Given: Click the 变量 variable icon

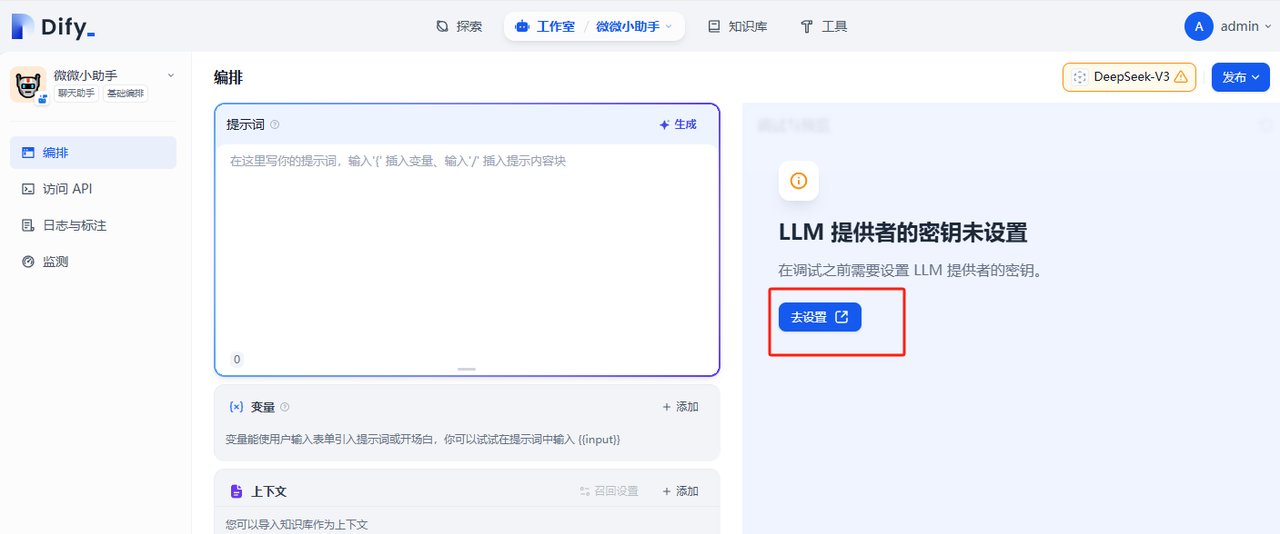Looking at the screenshot, I should 237,407.
